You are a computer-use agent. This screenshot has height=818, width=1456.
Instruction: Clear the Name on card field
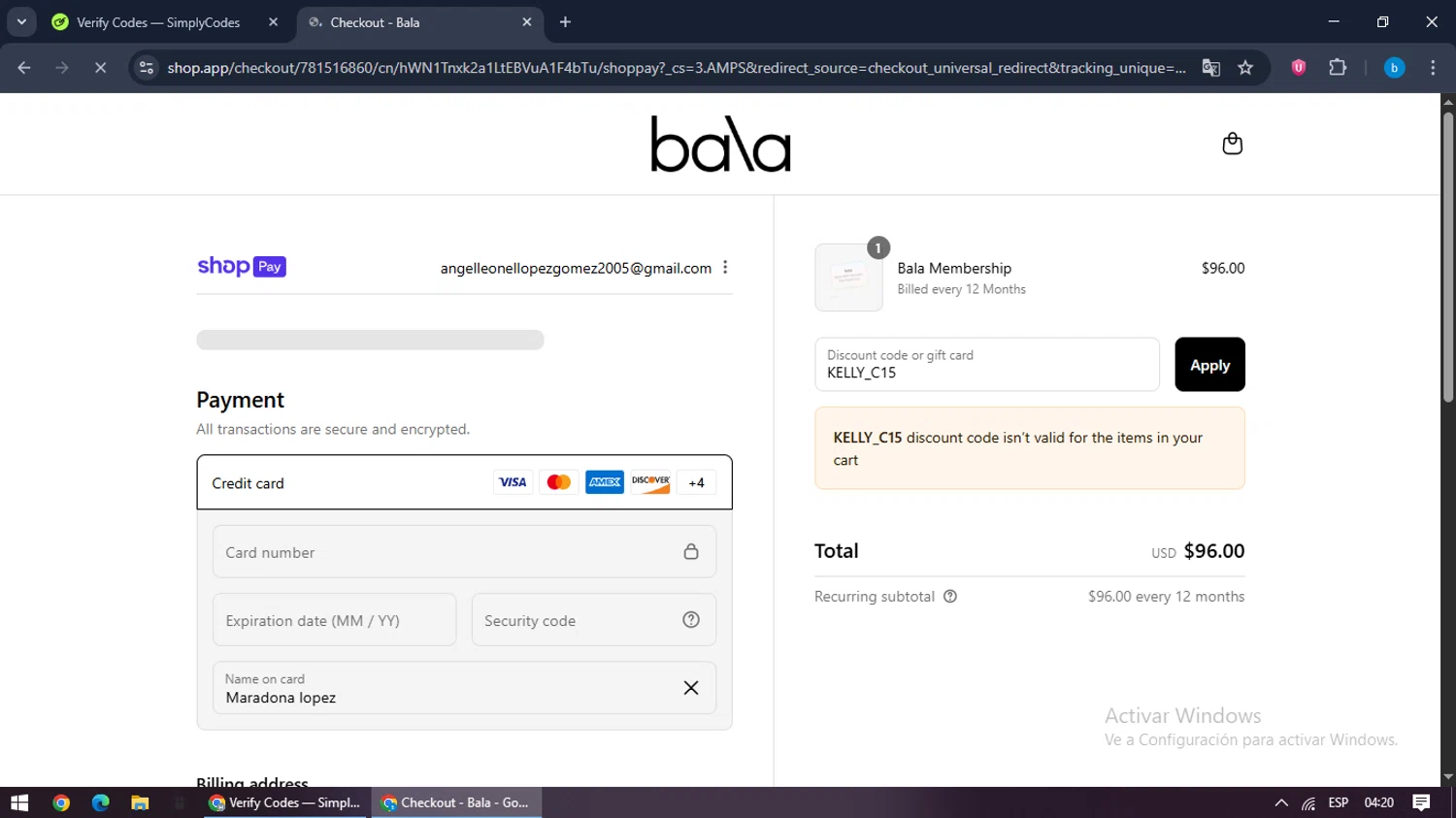691,688
